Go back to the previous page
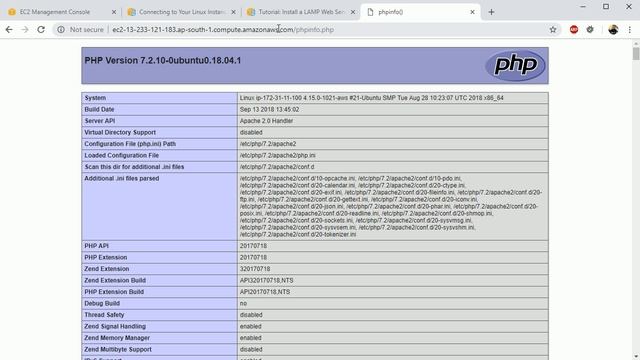The image size is (640, 360). 9,29
